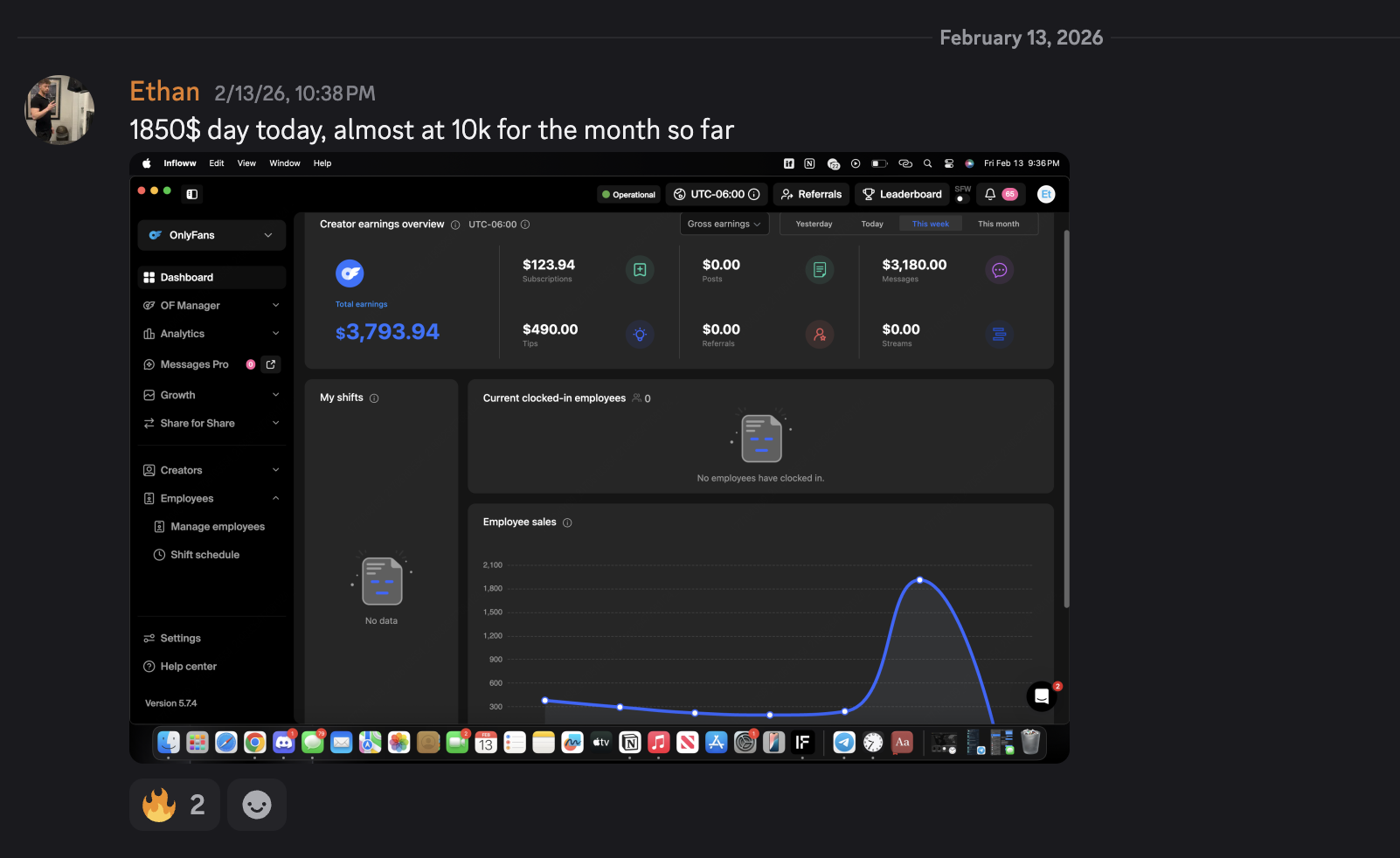Image resolution: width=1400 pixels, height=858 pixels.
Task: Open the add reaction emoji picker
Action: (256, 805)
